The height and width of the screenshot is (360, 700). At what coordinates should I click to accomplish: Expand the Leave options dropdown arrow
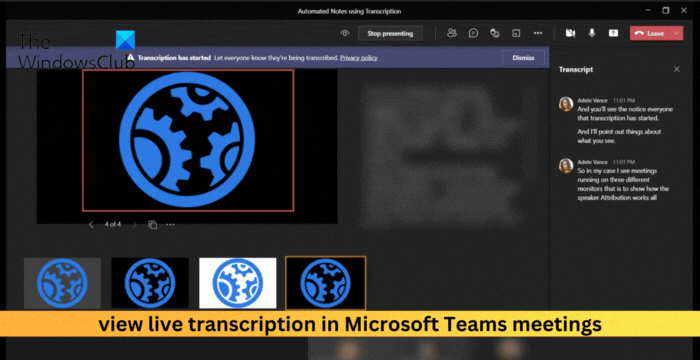click(x=676, y=33)
